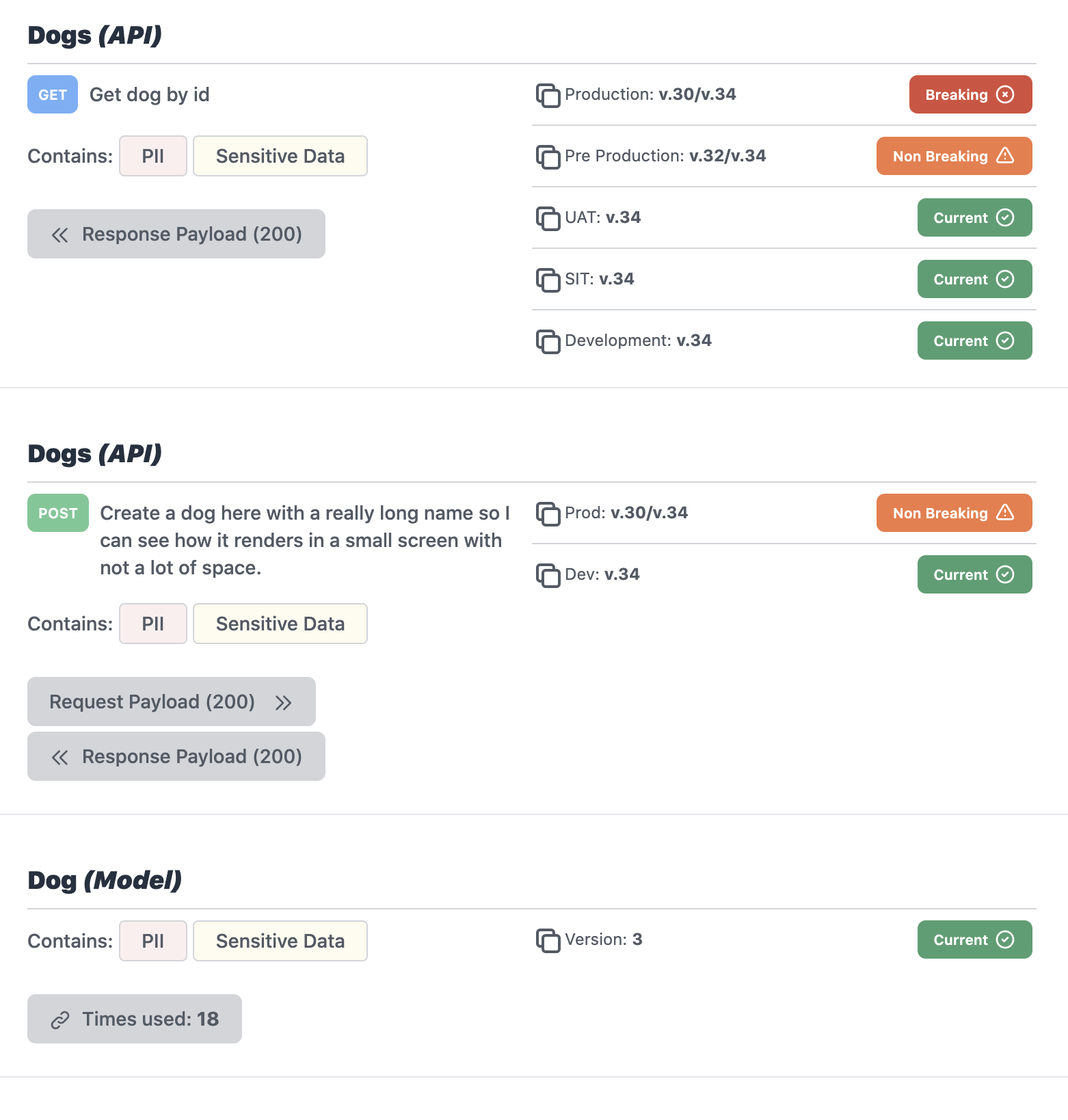This screenshot has height=1120, width=1068.
Task: Click the copy icon beside SIT v.34
Action: point(548,279)
